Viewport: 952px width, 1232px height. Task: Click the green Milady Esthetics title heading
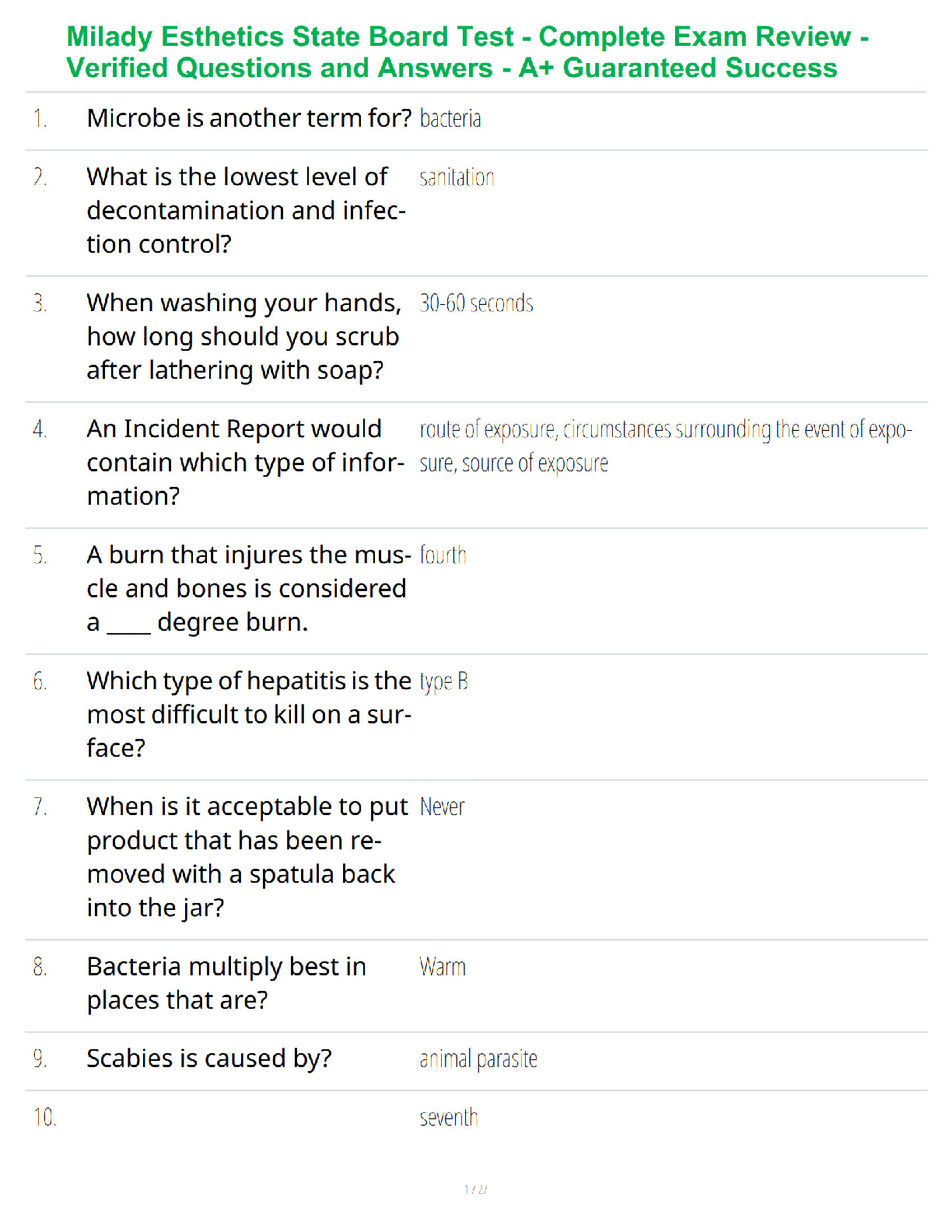(467, 52)
